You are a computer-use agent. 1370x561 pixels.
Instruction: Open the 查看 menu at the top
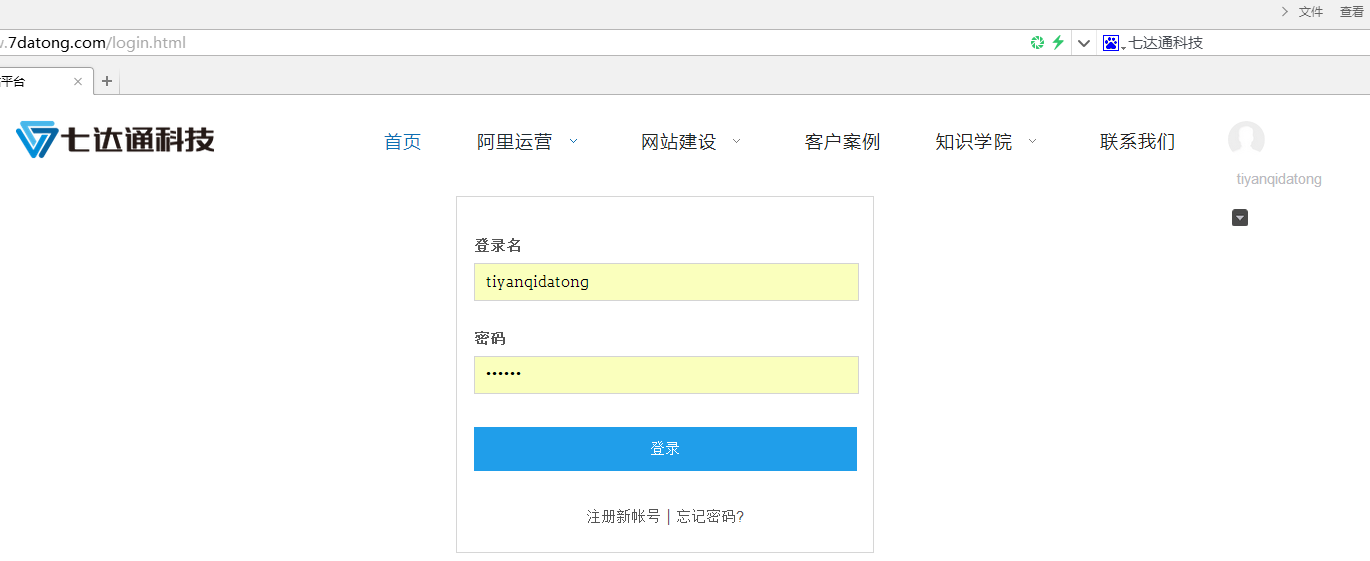click(1352, 12)
